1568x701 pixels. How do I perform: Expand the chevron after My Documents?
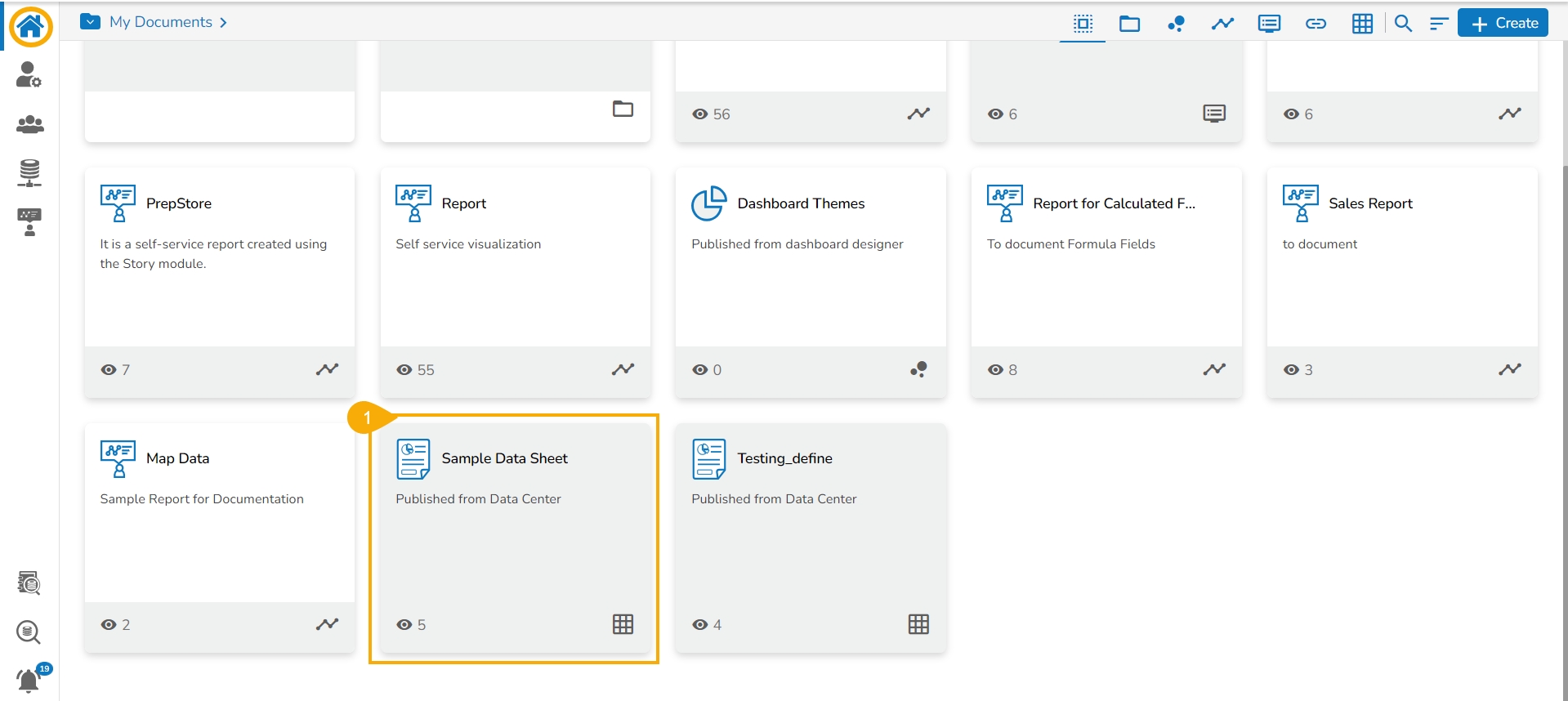223,23
